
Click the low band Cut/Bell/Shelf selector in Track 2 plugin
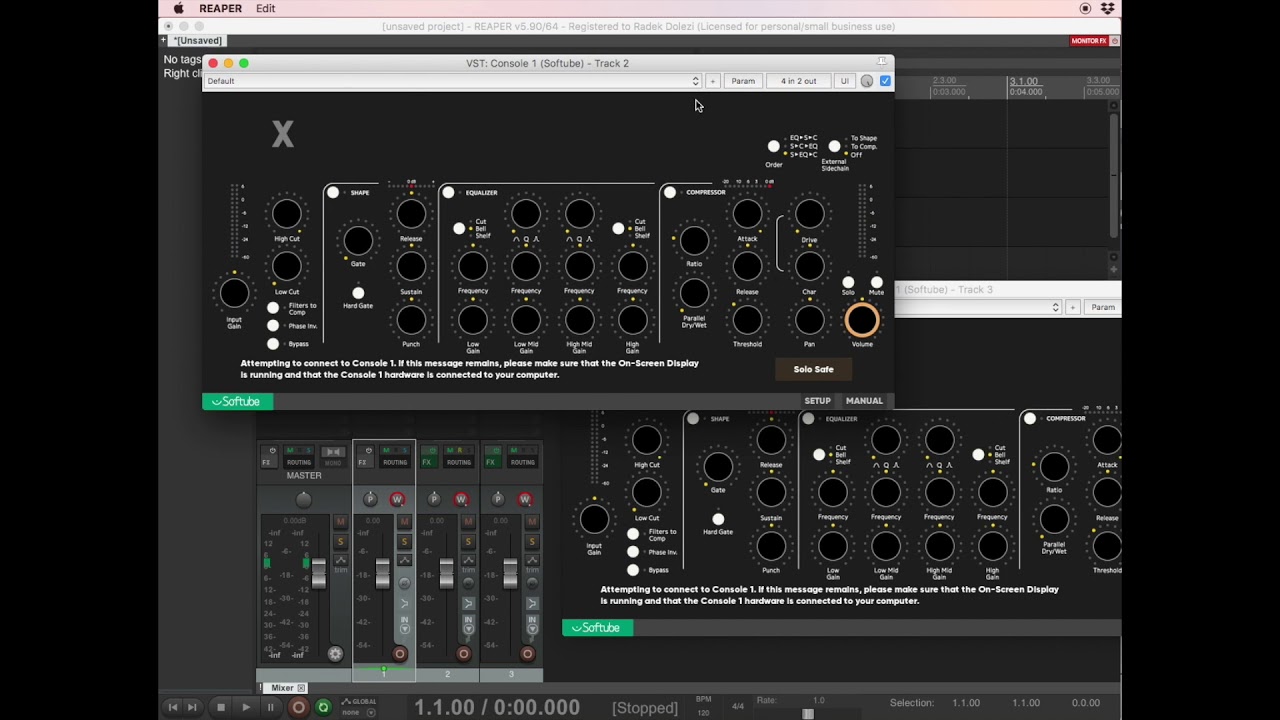click(x=459, y=228)
